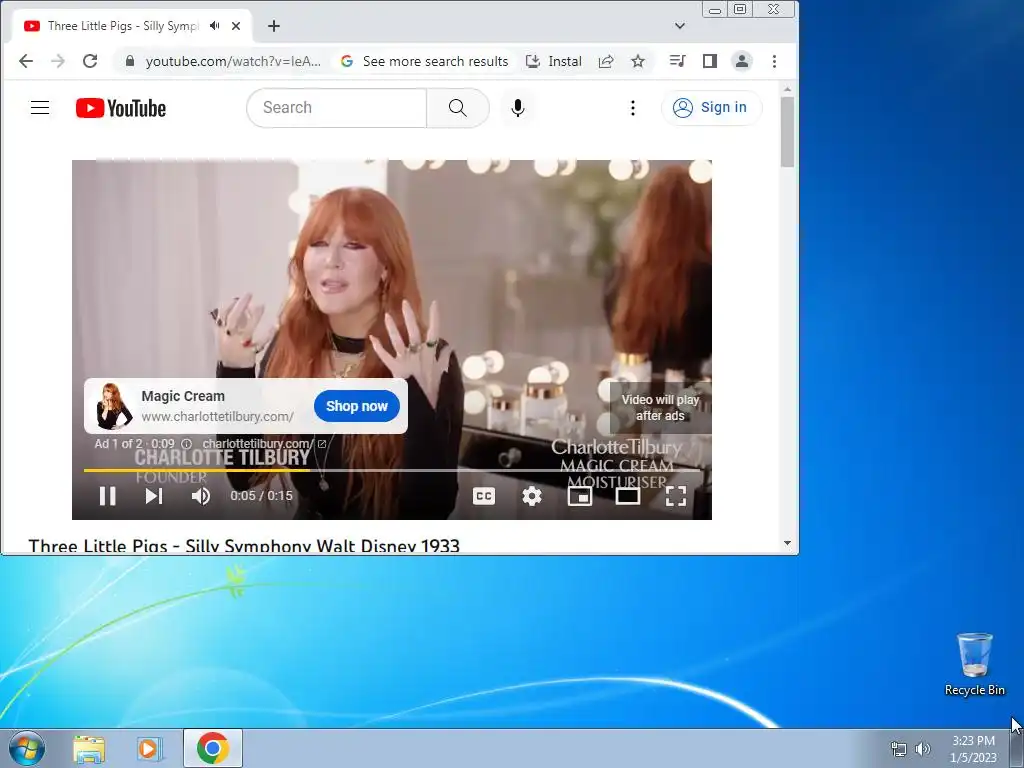Click the yellow ad progress bar
This screenshot has height=768, width=1024.
coord(196,470)
